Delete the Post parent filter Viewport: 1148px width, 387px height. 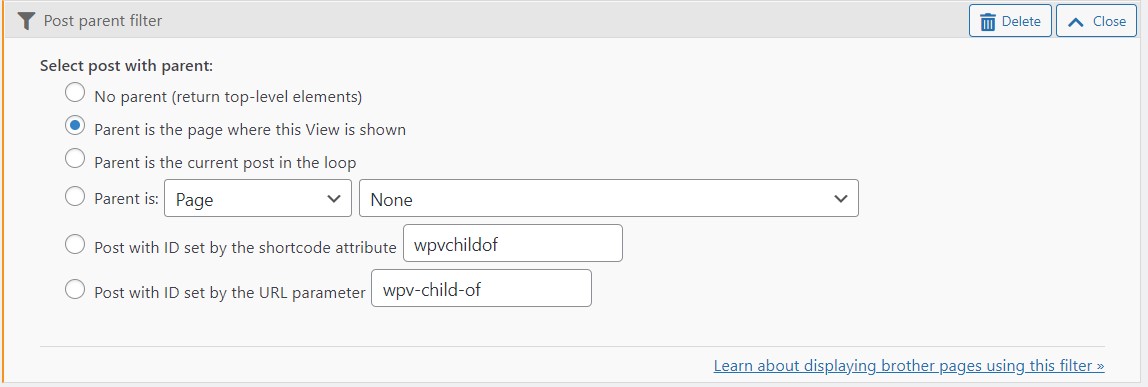pyautogui.click(x=1010, y=21)
